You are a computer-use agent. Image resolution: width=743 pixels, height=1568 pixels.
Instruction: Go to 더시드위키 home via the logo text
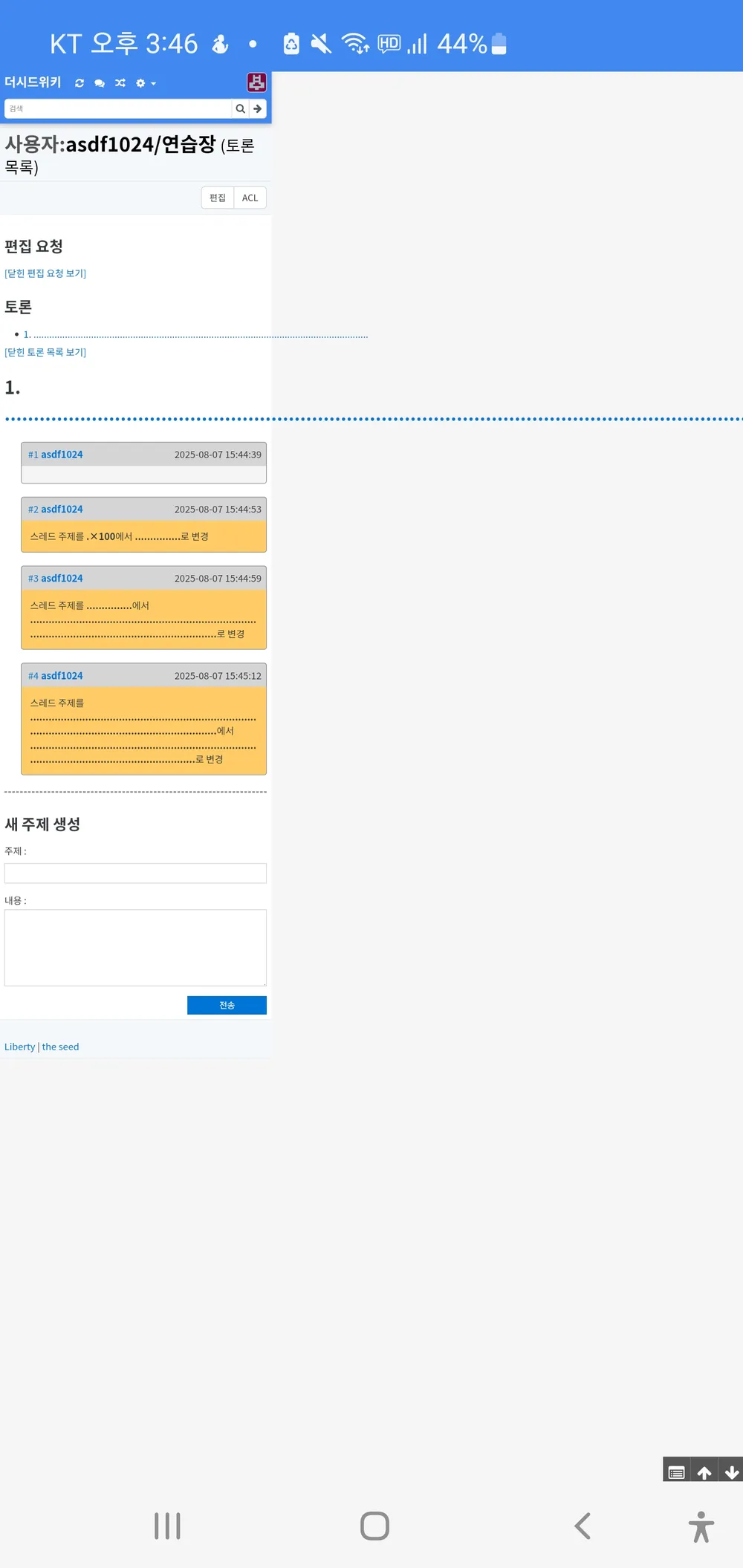33,82
